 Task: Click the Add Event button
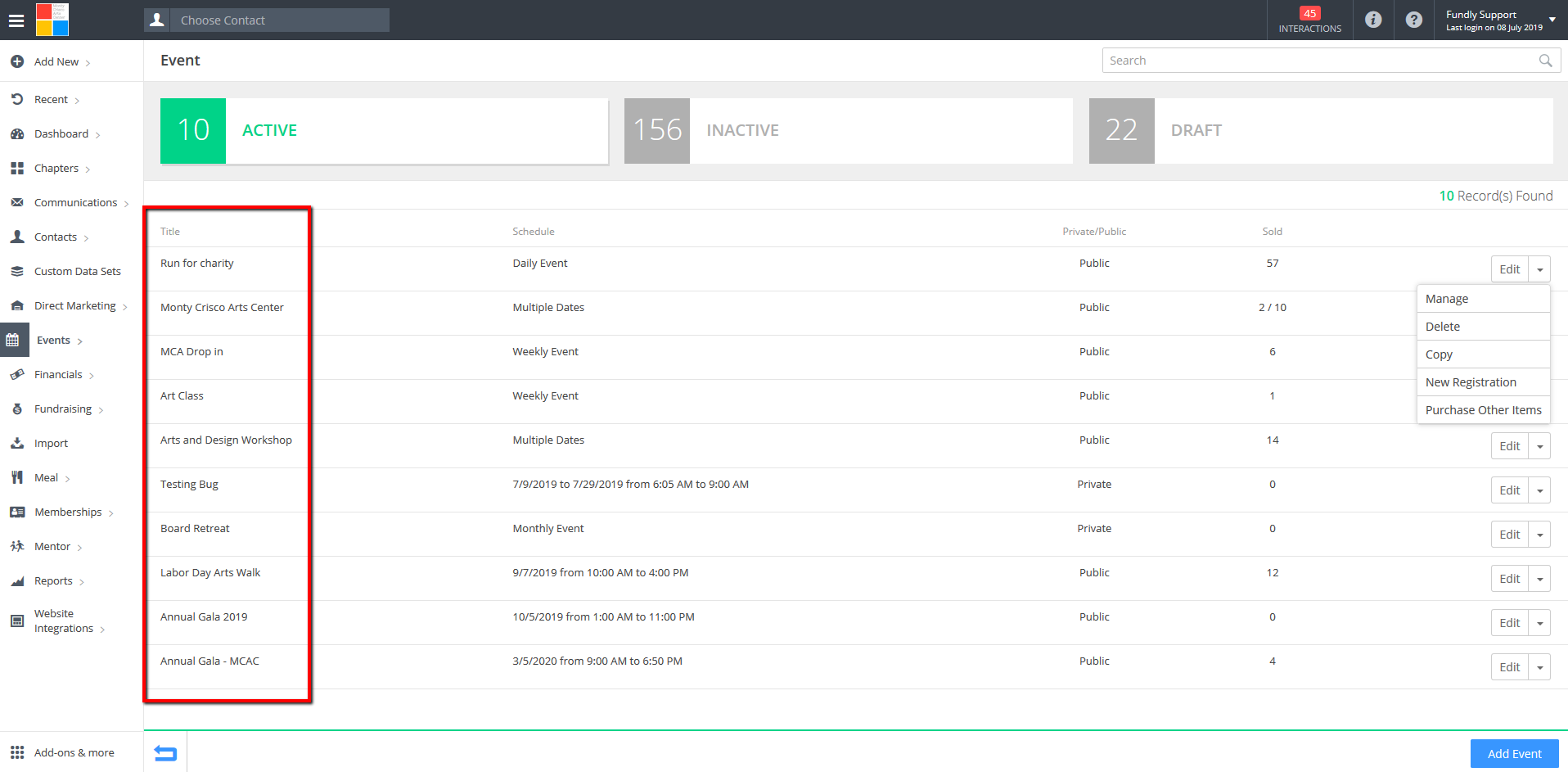pyautogui.click(x=1514, y=753)
